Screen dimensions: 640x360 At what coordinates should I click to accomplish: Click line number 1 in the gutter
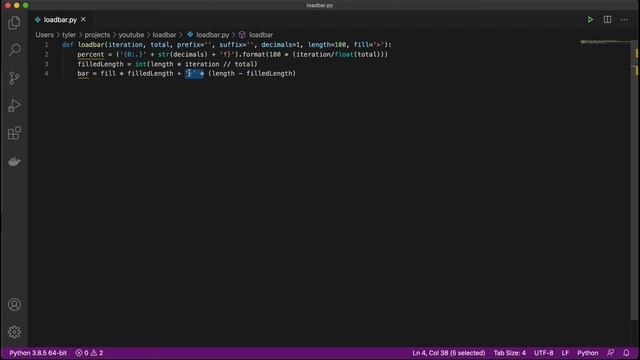(46, 45)
